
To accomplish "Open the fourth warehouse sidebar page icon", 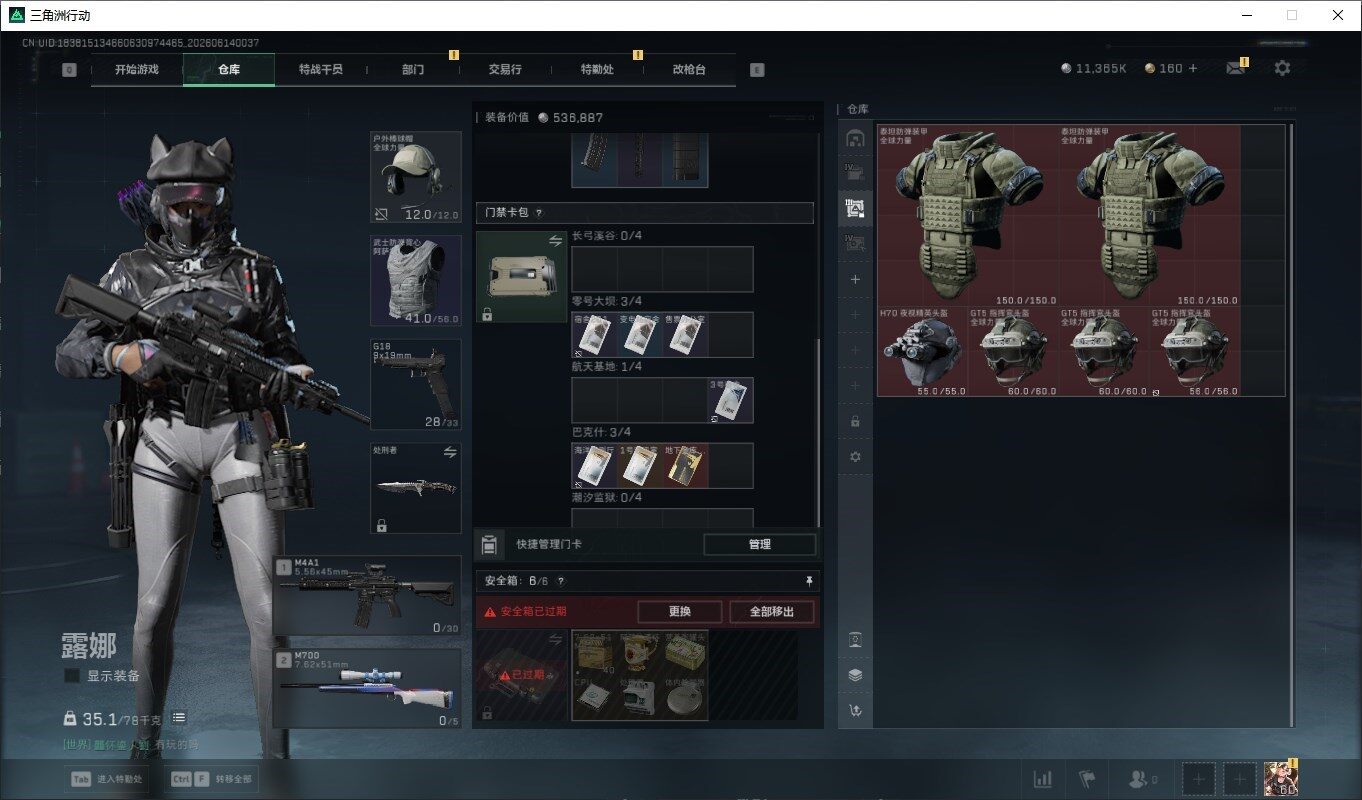I will (855, 242).
